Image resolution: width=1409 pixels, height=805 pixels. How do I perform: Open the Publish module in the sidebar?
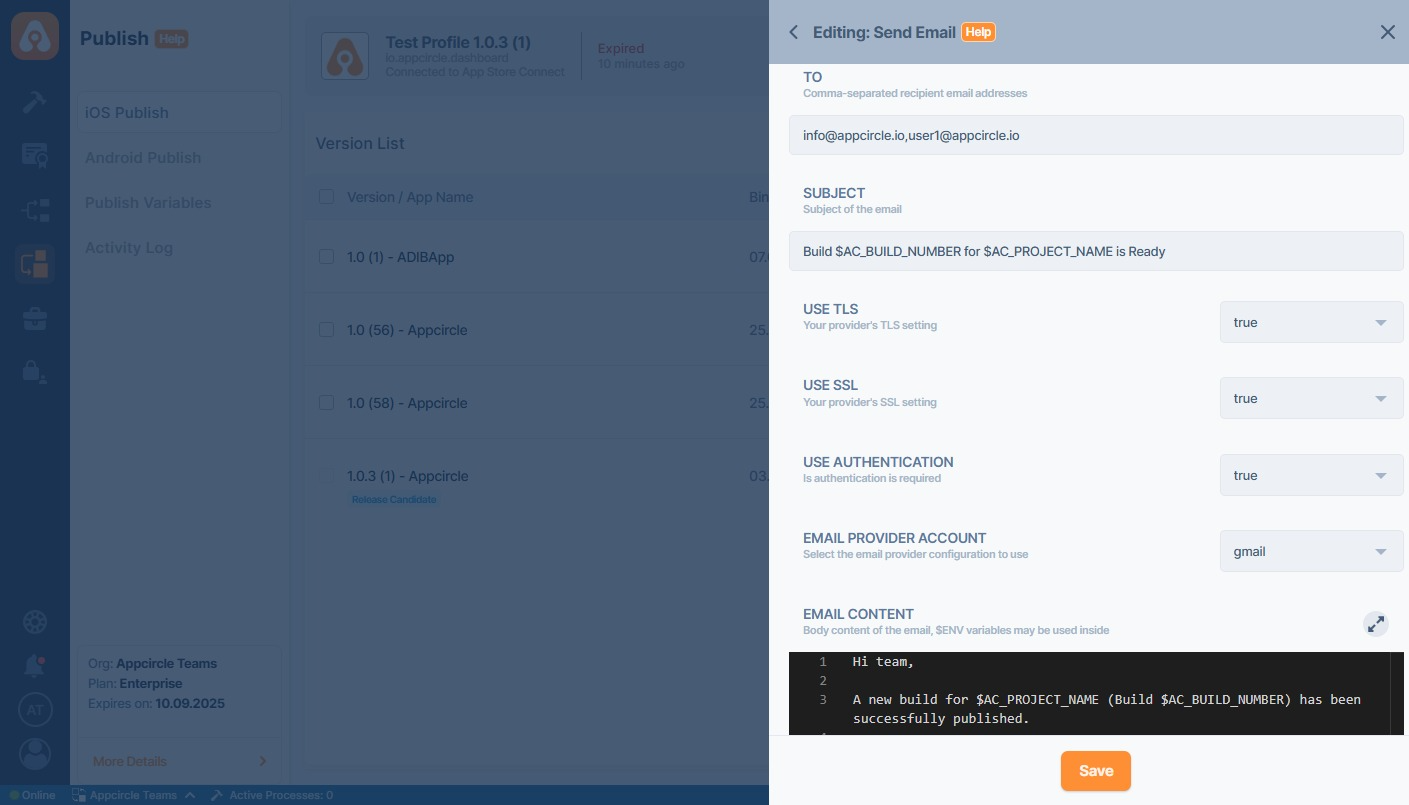(35, 265)
